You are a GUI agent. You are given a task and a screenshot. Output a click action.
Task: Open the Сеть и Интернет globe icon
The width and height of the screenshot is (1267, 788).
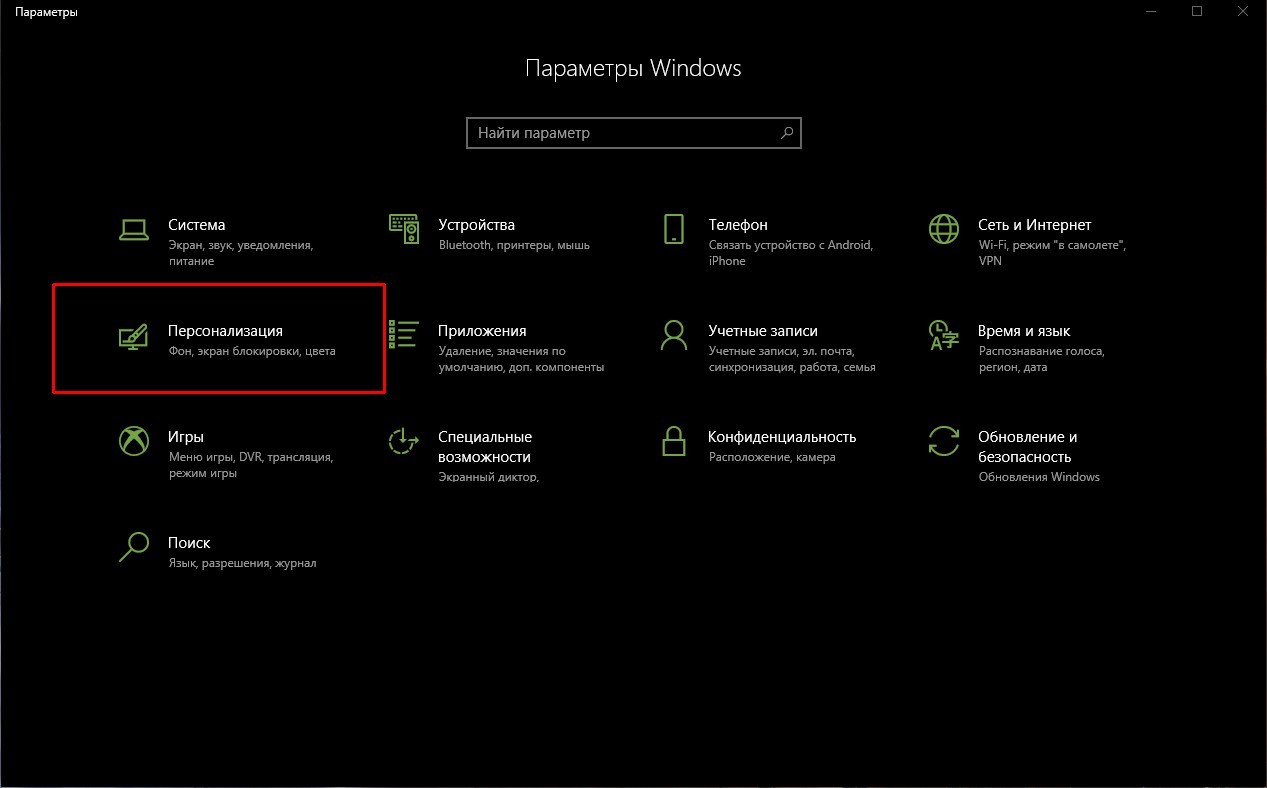944,229
